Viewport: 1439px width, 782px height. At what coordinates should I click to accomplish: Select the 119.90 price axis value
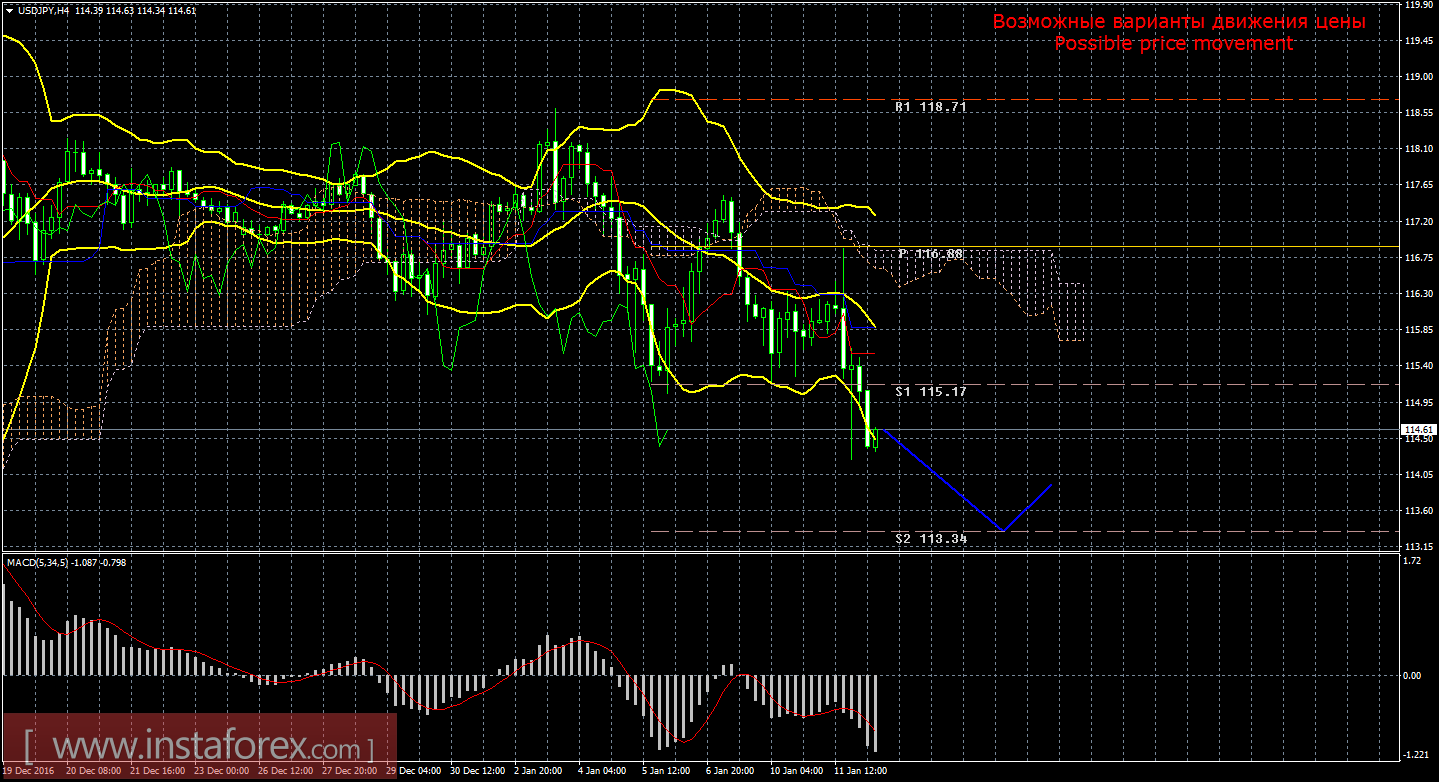pyautogui.click(x=1418, y=5)
